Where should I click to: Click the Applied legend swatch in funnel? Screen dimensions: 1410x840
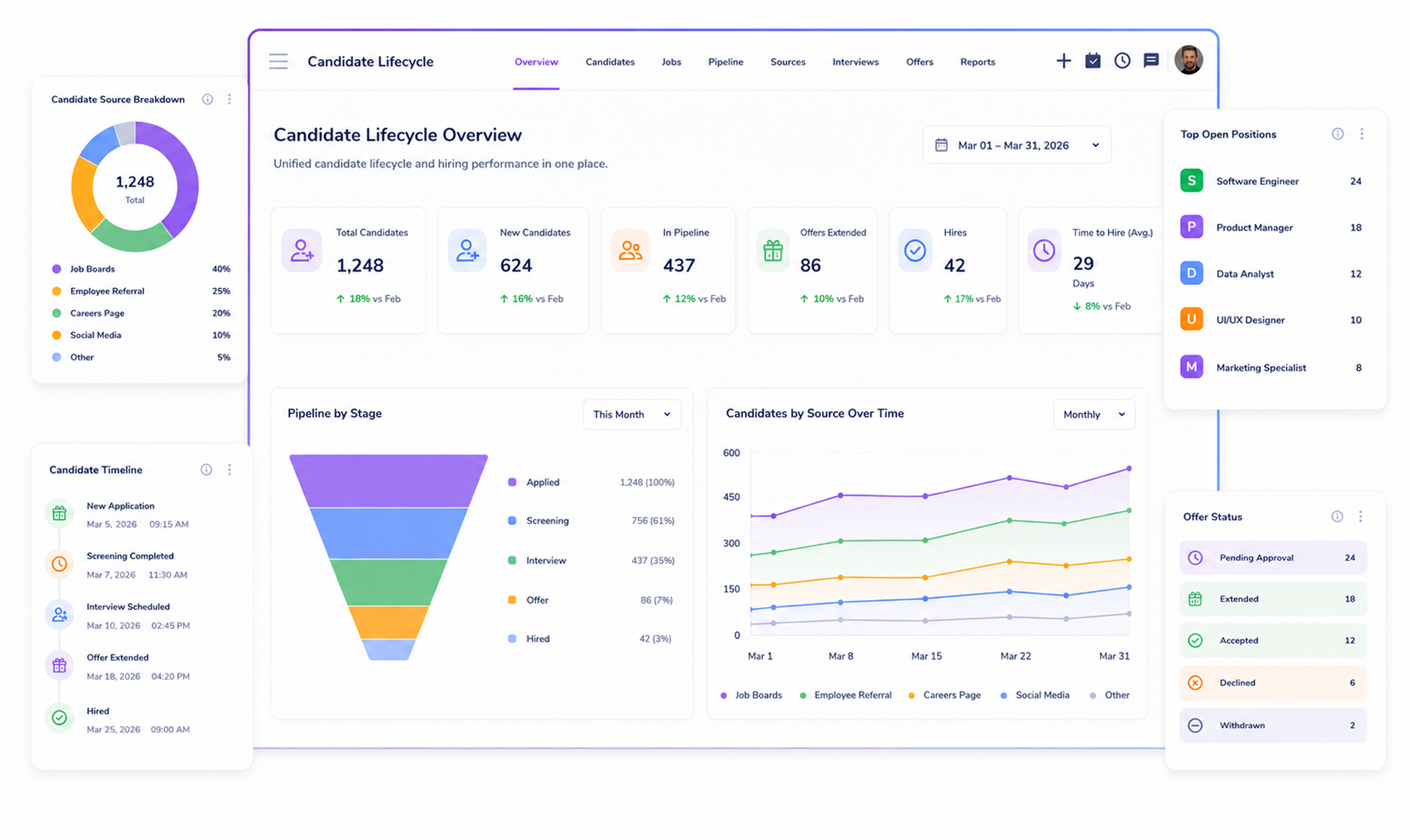(512, 482)
